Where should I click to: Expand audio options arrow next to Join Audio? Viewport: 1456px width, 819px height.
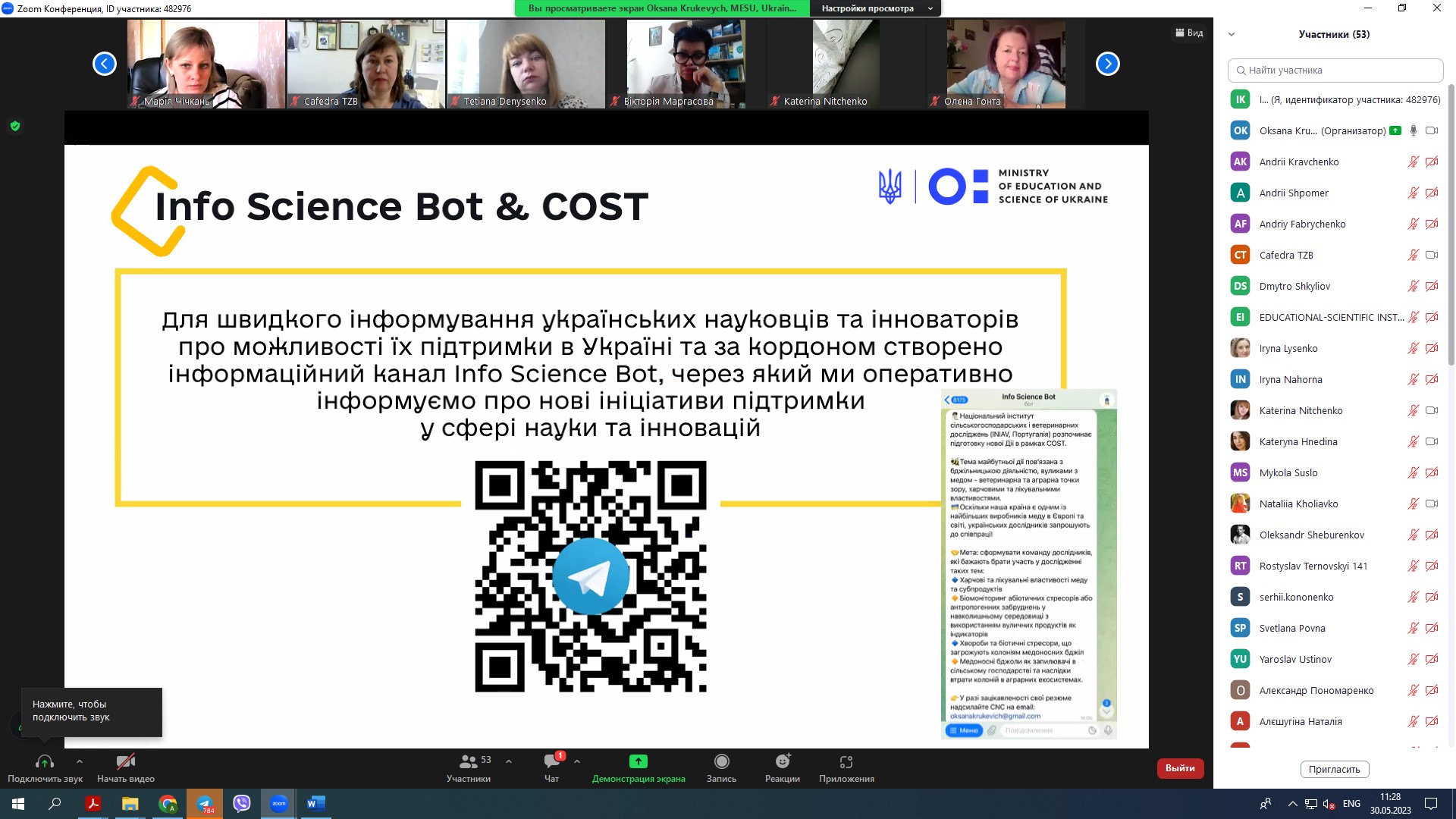tap(80, 761)
